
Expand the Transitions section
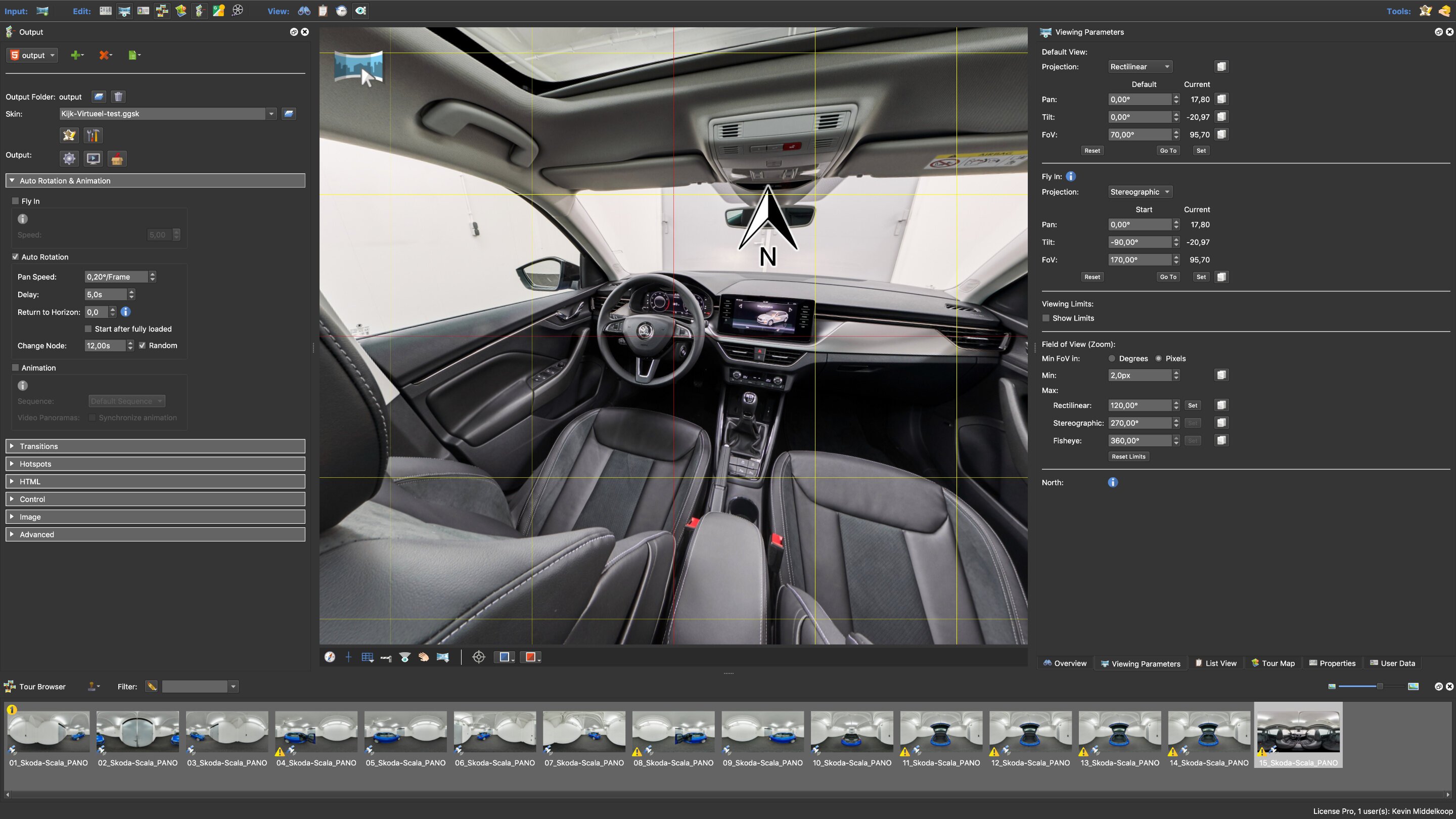(38, 446)
